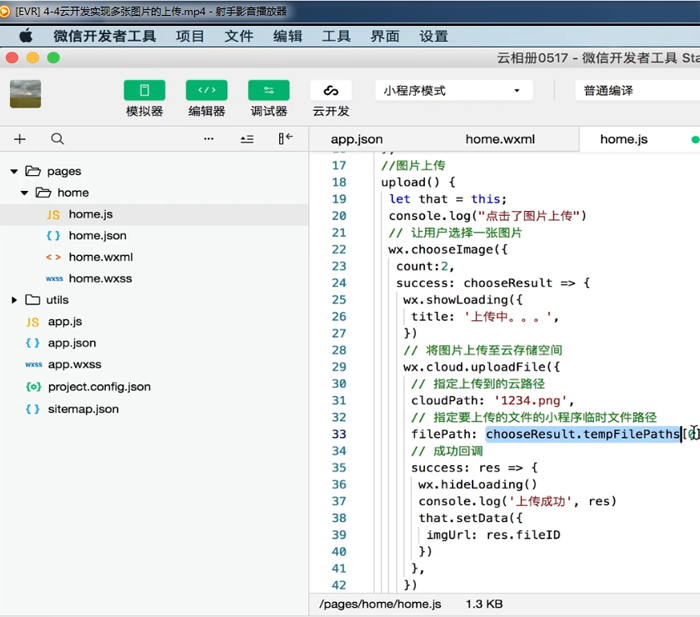The image size is (700, 617).
Task: Add a new file with plus icon
Action: coord(20,139)
